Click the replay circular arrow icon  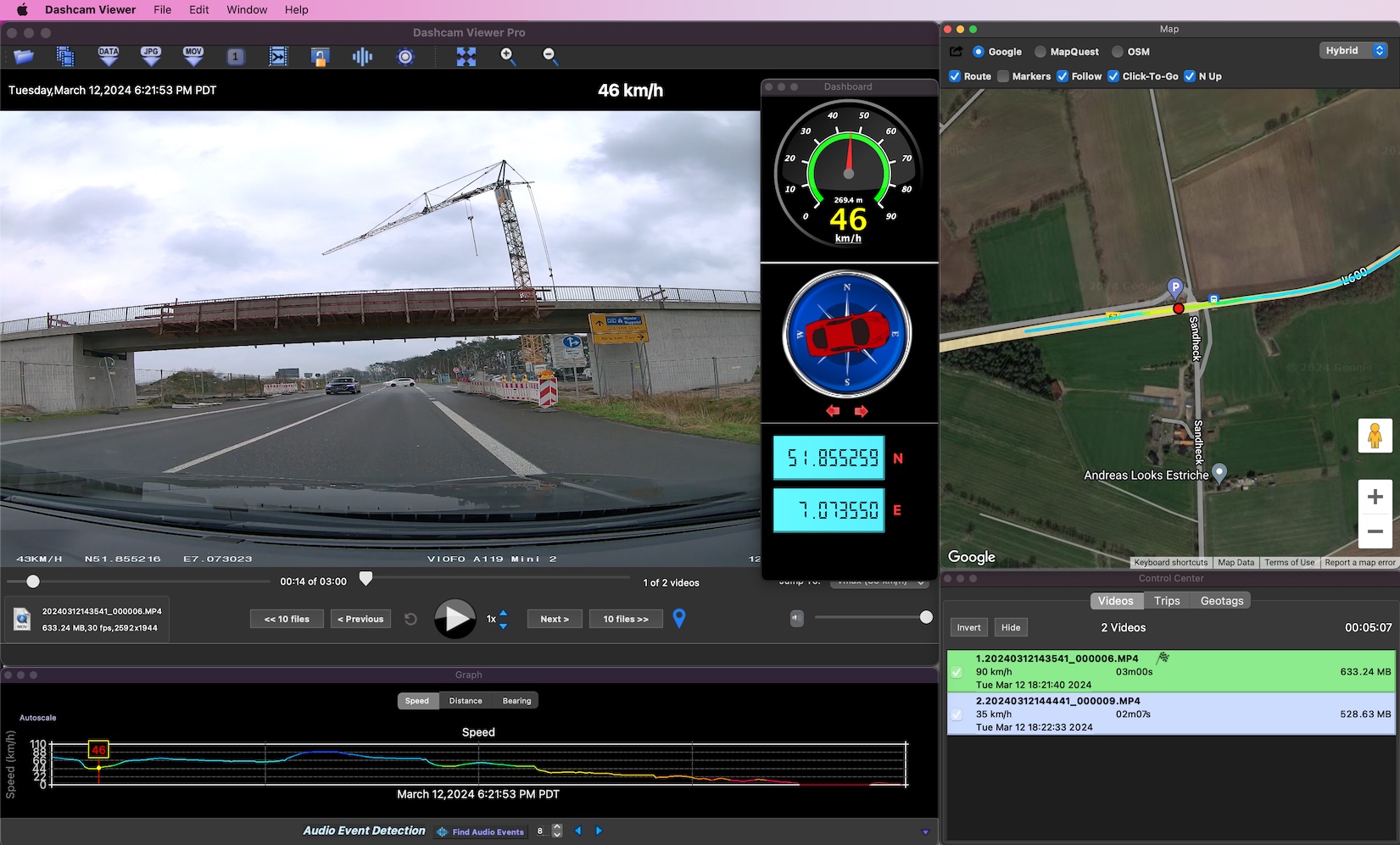point(410,620)
